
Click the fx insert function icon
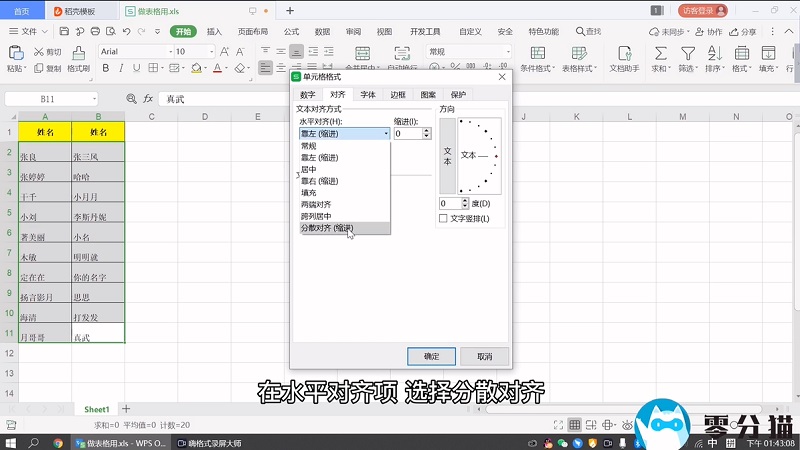(x=148, y=99)
